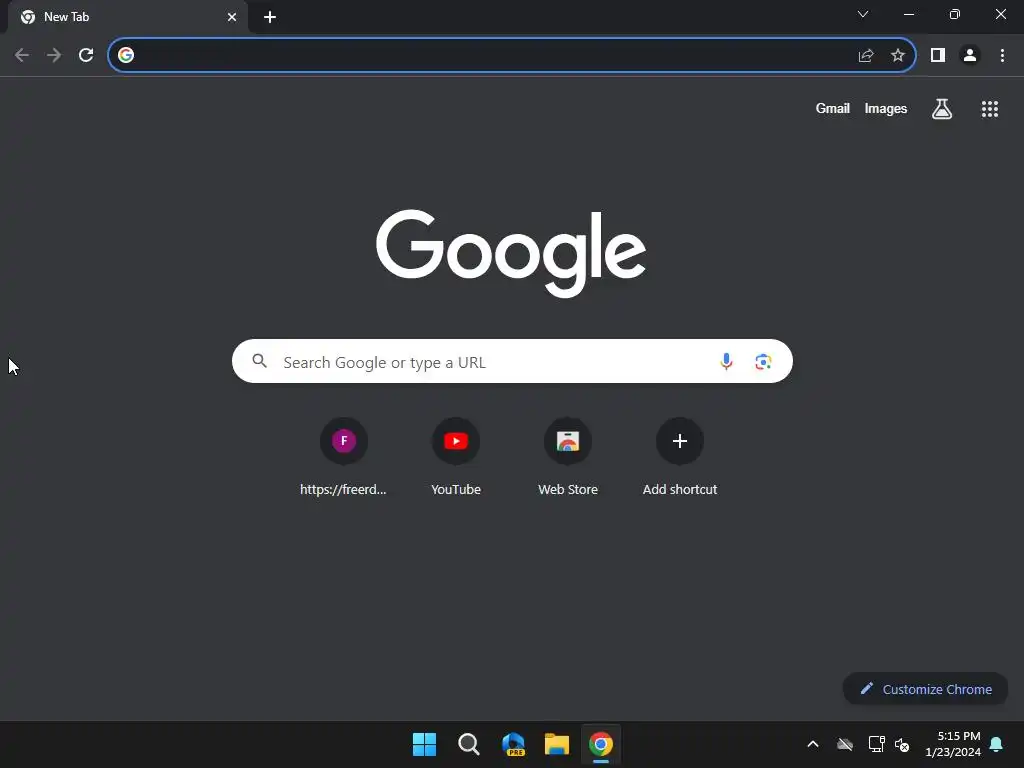Open Search Labs flask icon
Viewport: 1024px width, 768px height.
coord(942,109)
